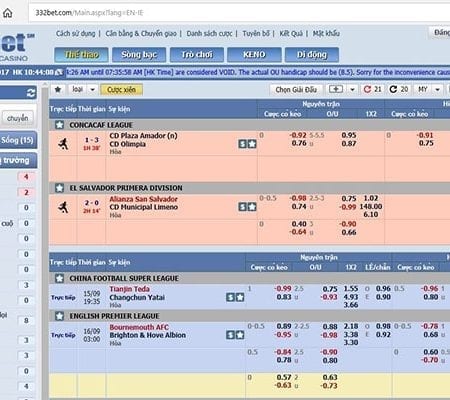Click odds 1.55 for Tianjin Teda 1X2
This screenshot has height=400, width=450.
click(x=351, y=289)
